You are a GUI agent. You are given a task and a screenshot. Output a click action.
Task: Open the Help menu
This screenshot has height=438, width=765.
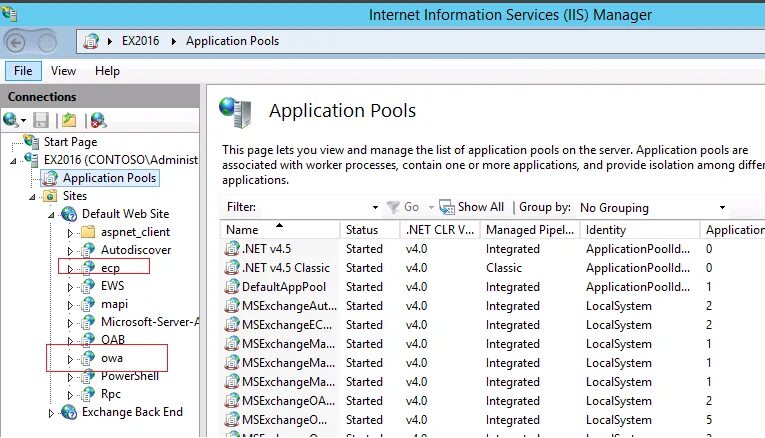pyautogui.click(x=107, y=71)
